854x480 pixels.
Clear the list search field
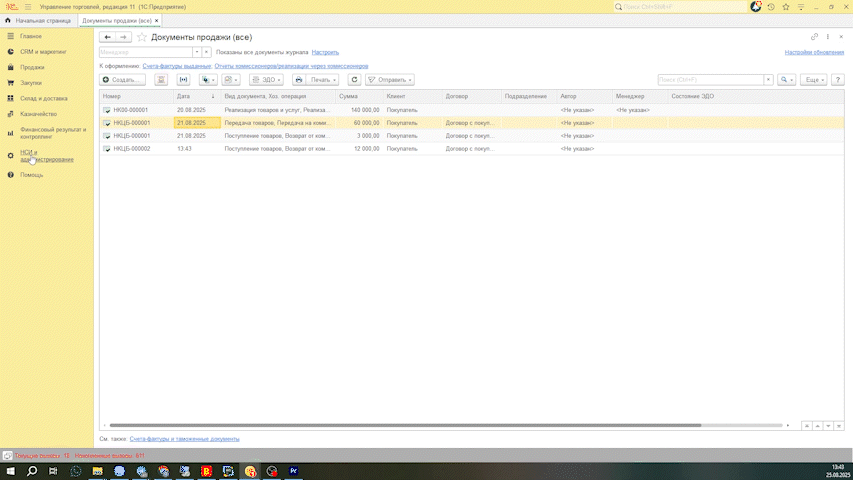tap(768, 80)
